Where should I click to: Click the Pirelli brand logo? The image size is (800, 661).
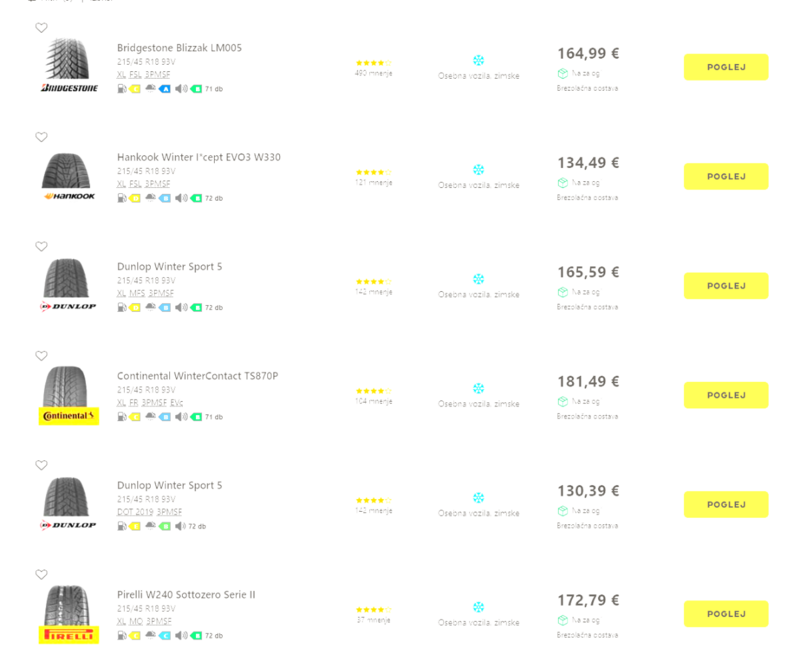click(69, 634)
